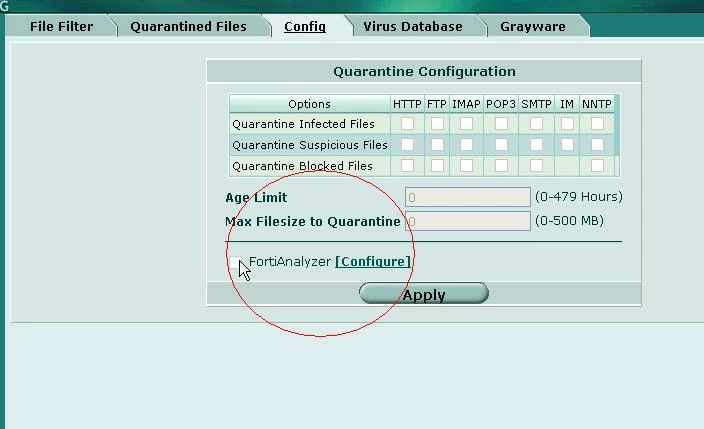Tick Quarantine Suspicious Files for NNTP
This screenshot has width=704, height=429.
[x=598, y=145]
